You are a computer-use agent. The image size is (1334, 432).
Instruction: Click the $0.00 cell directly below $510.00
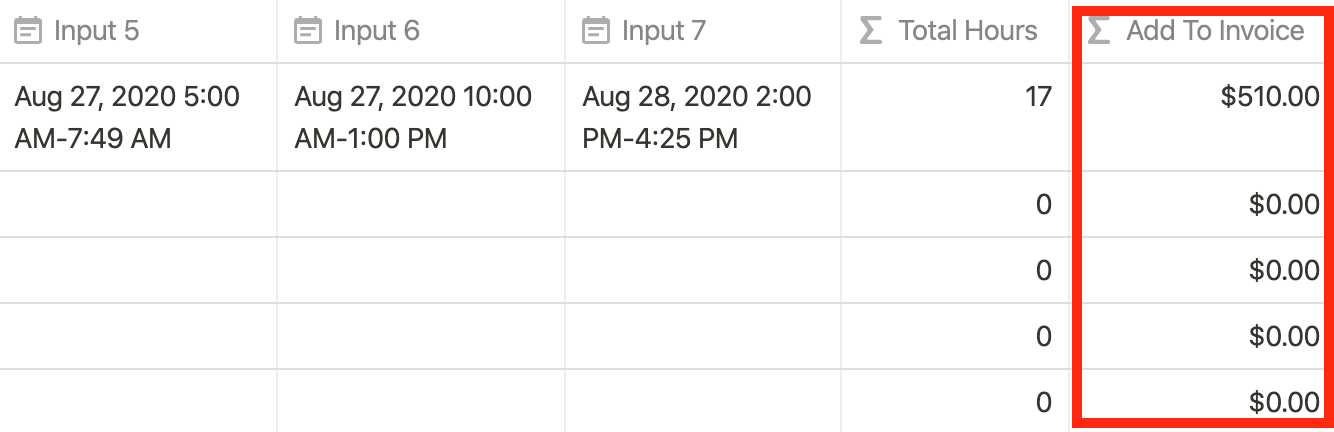(1203, 204)
